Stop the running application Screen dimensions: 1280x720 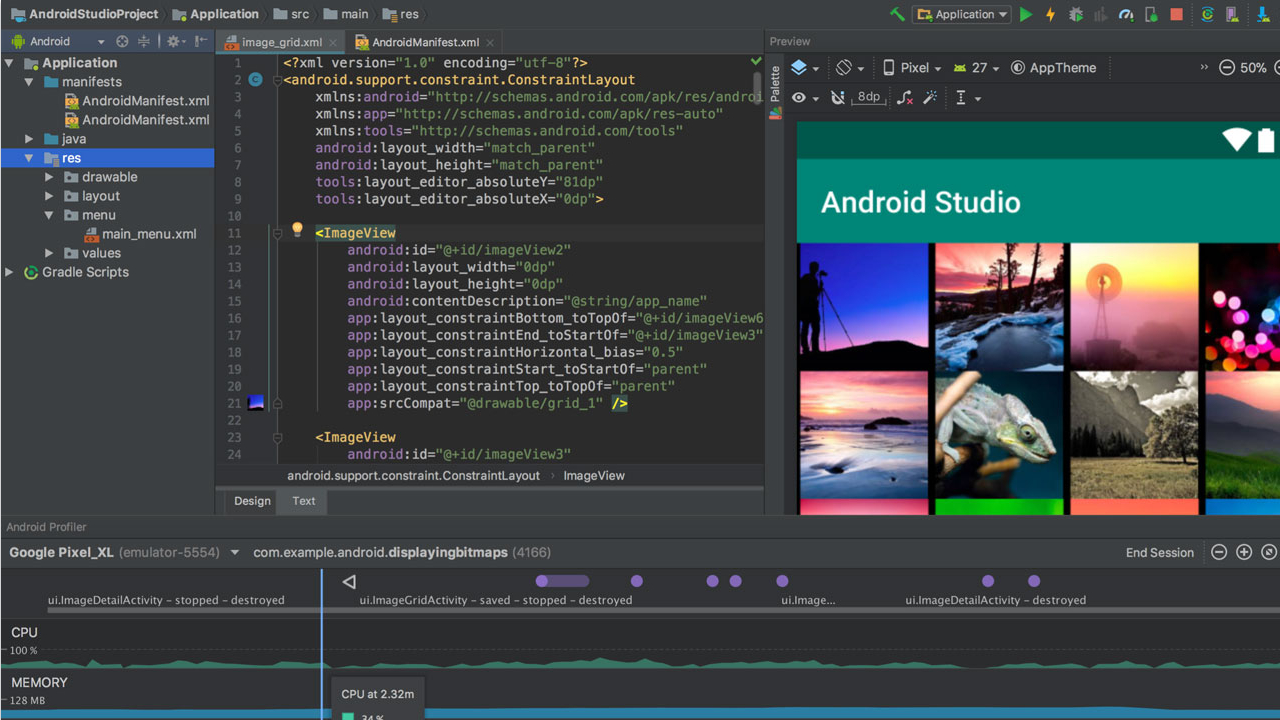[x=1175, y=14]
